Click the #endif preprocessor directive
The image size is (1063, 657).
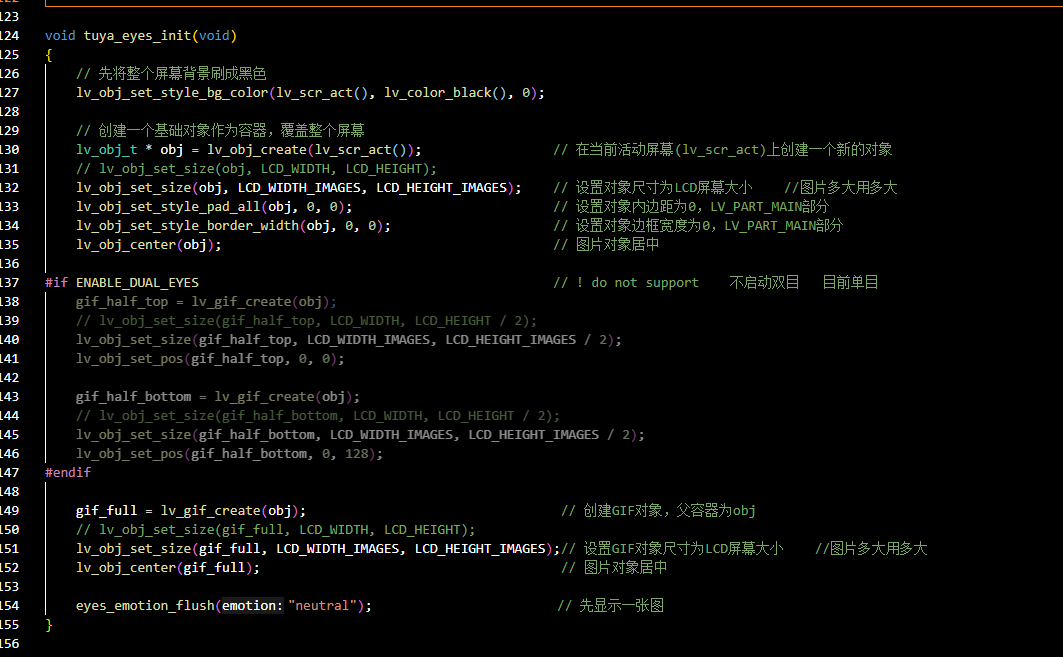67,472
